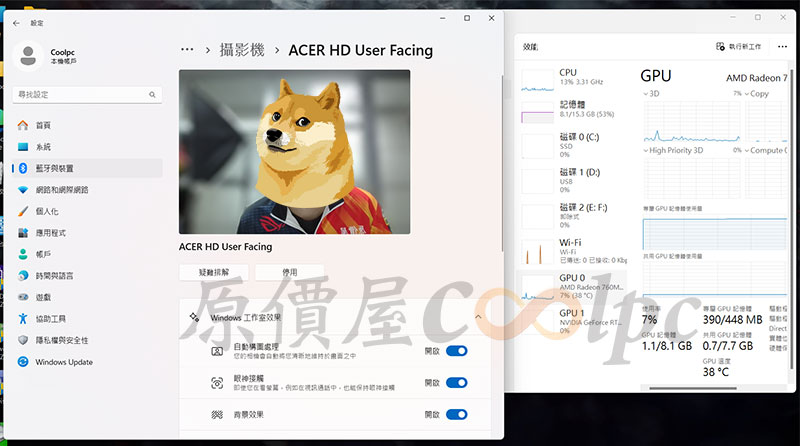Viewport: 800px width, 446px height.
Task: Open the Coolpc account profile avatar
Action: point(28,56)
